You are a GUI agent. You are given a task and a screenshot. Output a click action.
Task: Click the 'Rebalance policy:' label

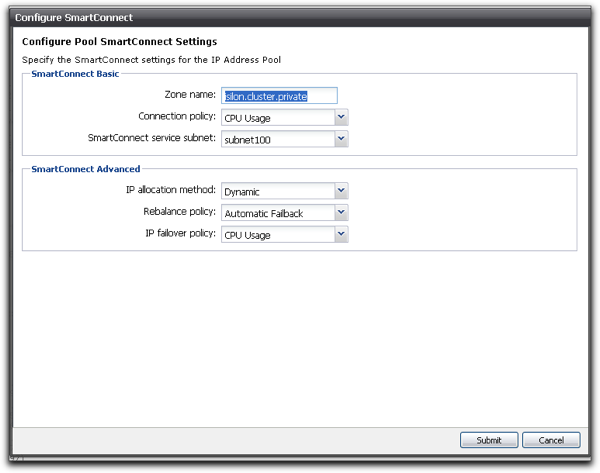(179, 212)
